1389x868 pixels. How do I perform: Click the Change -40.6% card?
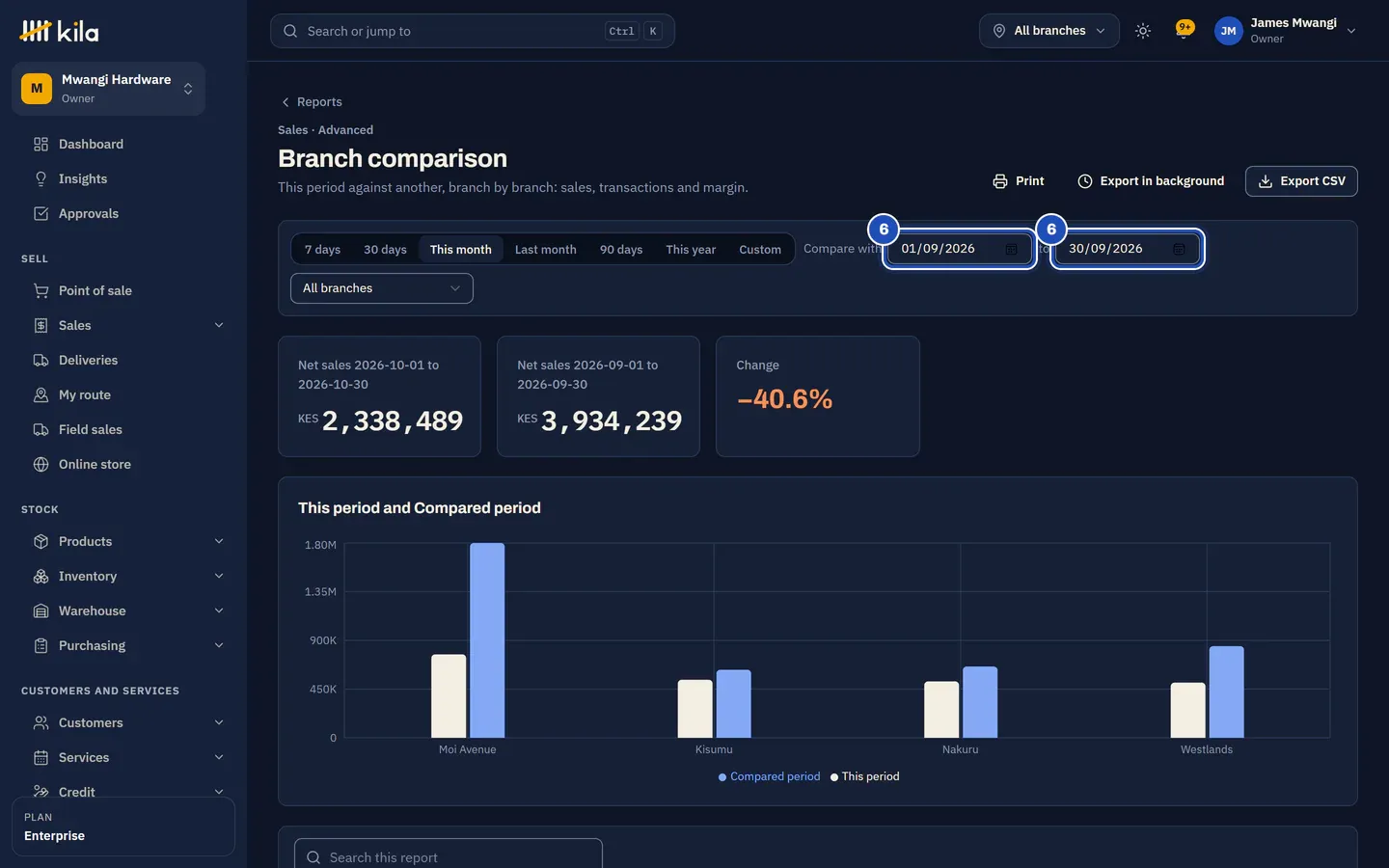click(818, 396)
